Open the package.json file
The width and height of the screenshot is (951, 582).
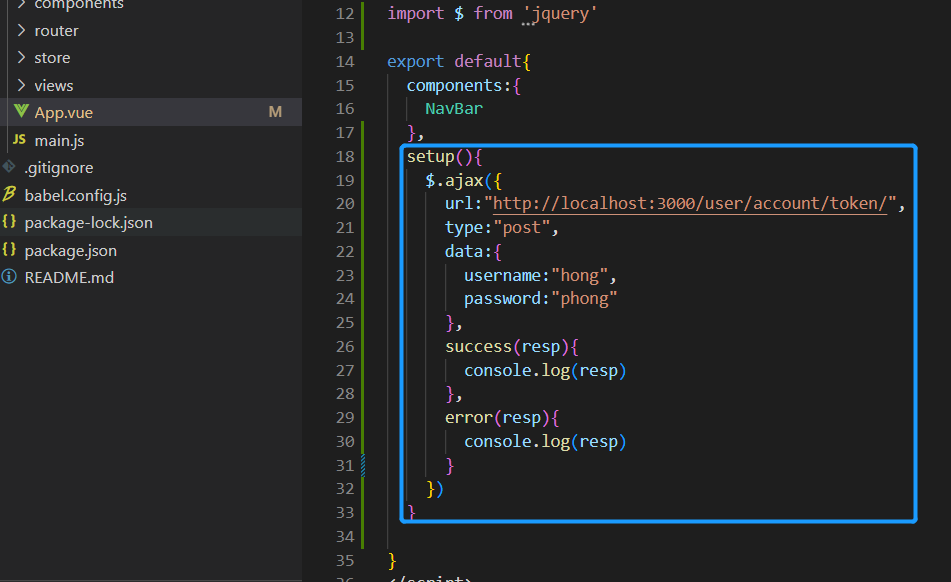tap(71, 251)
